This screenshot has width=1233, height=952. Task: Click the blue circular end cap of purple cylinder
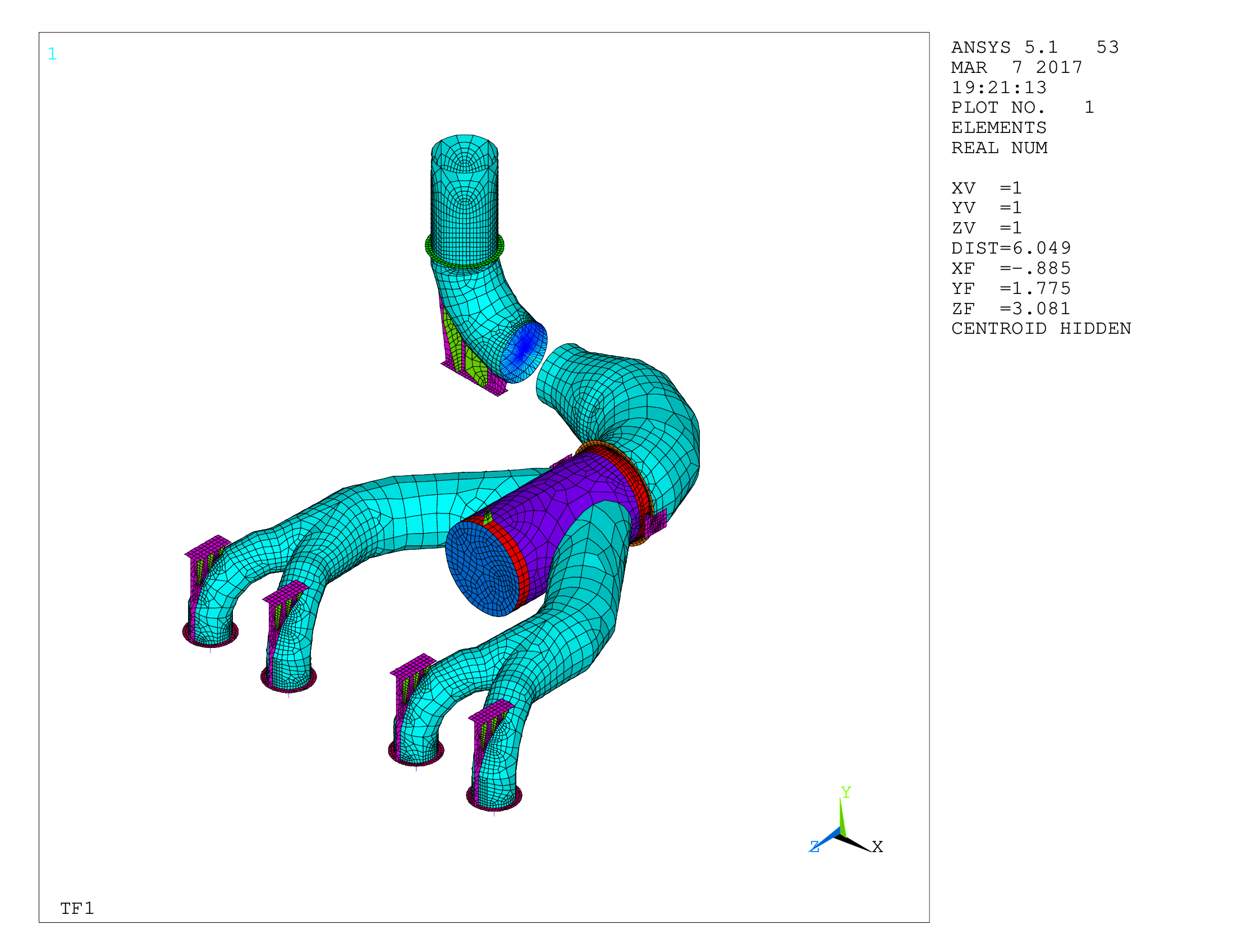(x=482, y=569)
